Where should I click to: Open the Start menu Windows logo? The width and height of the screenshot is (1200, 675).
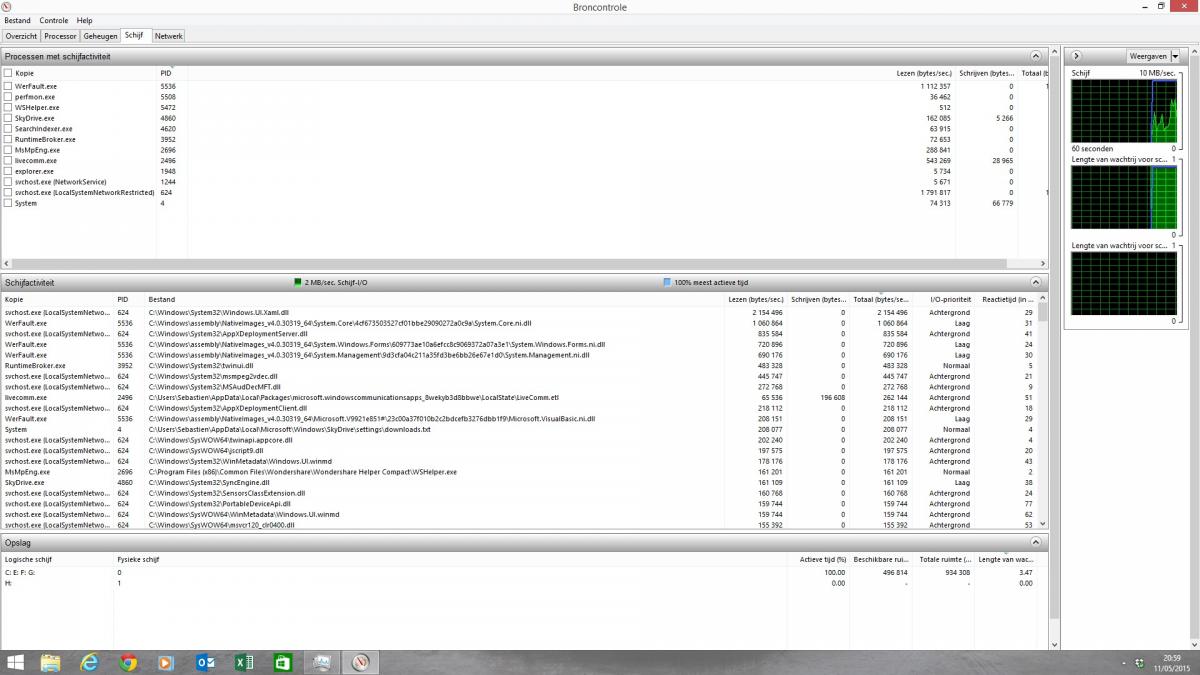[x=15, y=662]
